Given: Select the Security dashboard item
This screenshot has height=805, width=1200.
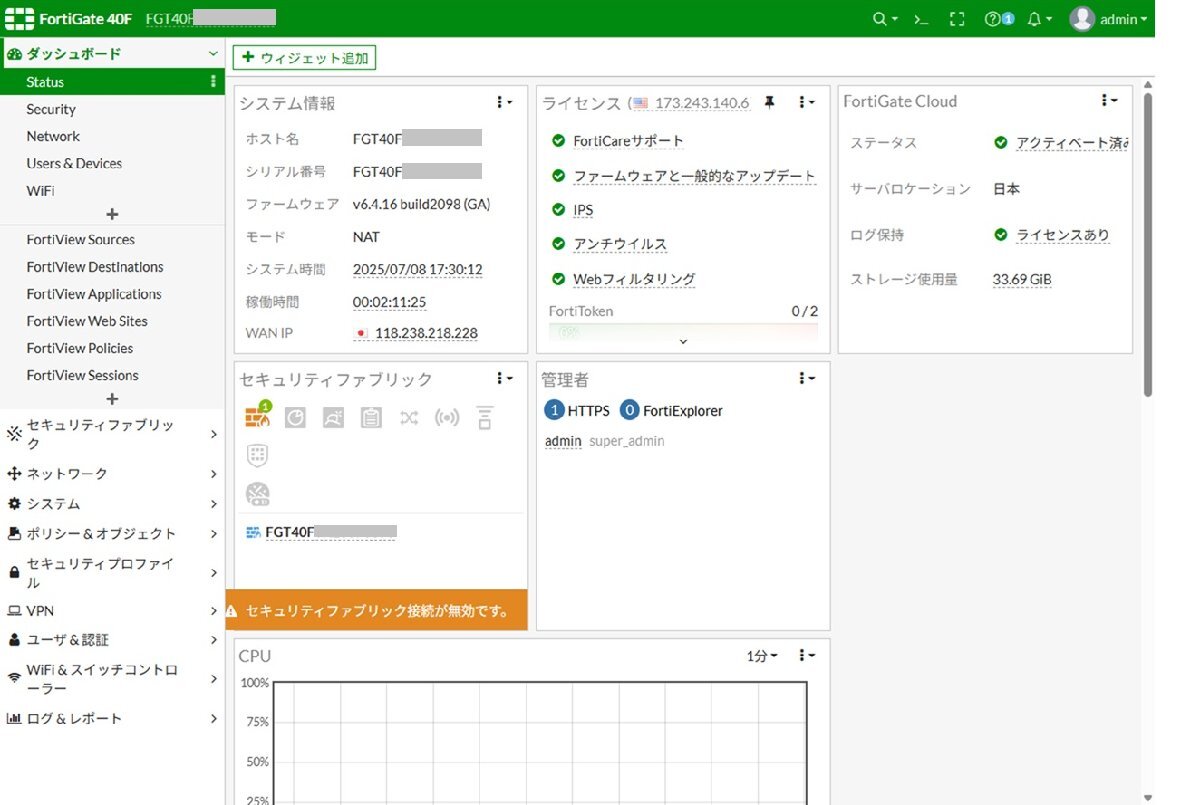Looking at the screenshot, I should pyautogui.click(x=51, y=109).
